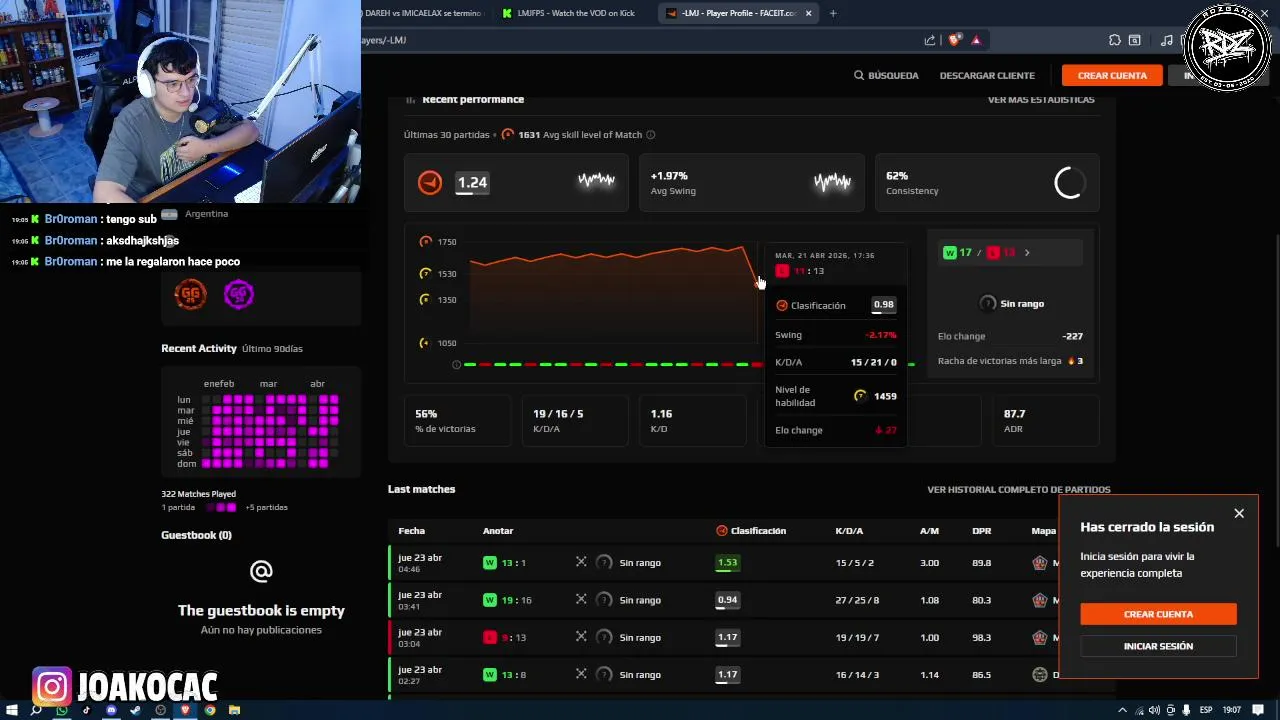The width and height of the screenshot is (1280, 720).
Task: Click the Clasificación column header
Action: pos(751,531)
